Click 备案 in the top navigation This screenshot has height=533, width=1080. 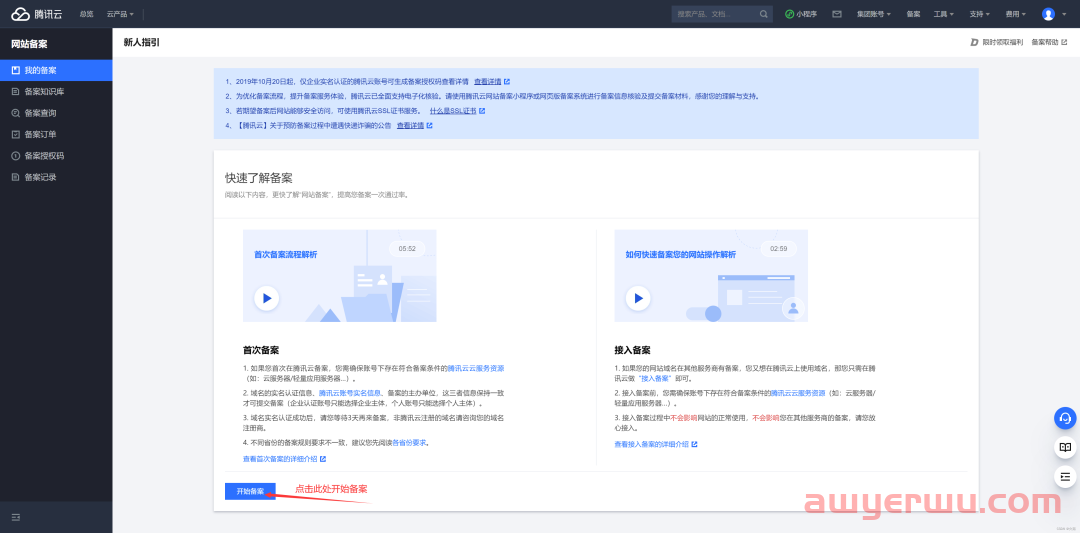(x=913, y=14)
